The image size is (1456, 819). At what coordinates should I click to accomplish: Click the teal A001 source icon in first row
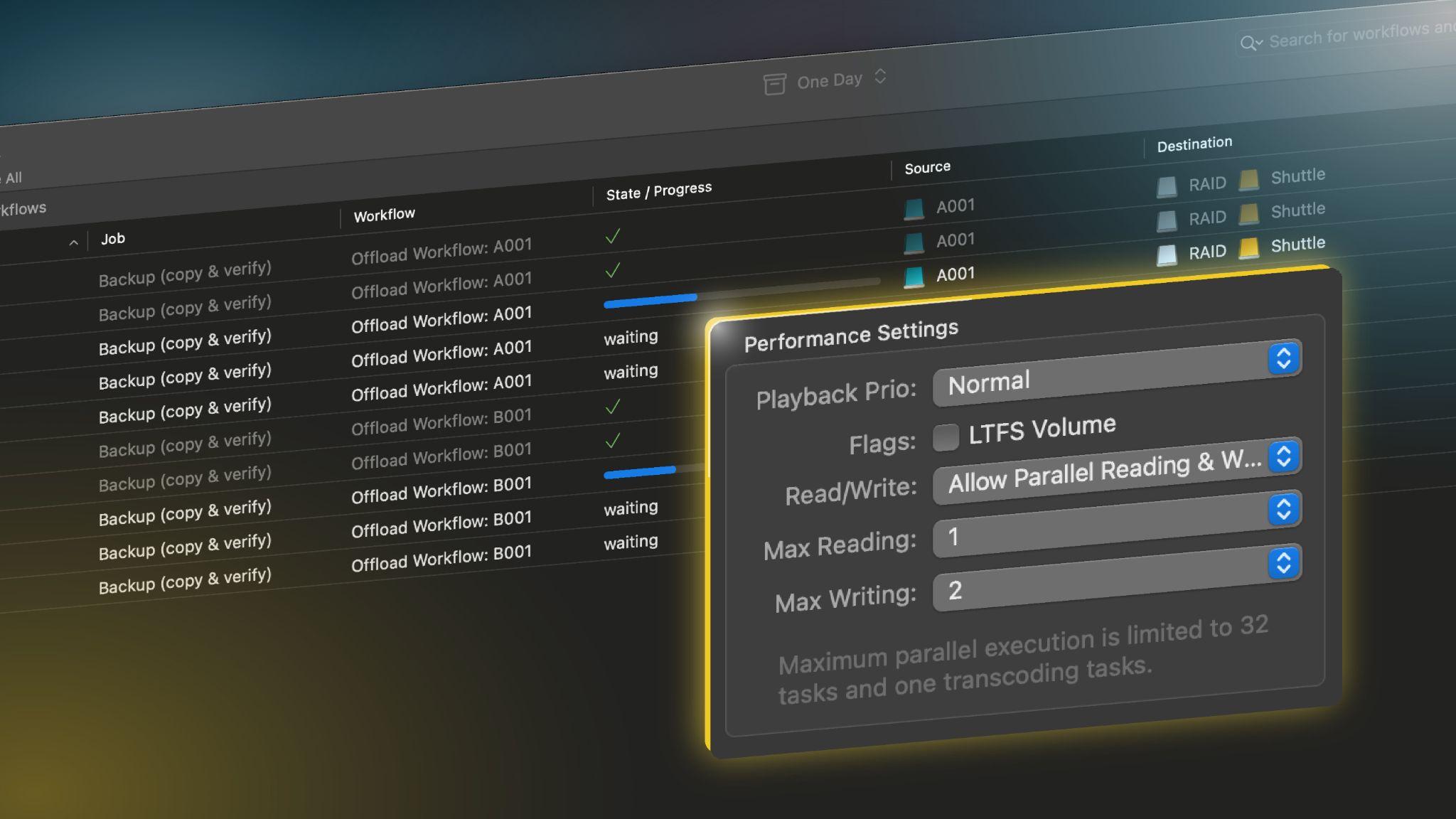(x=914, y=209)
